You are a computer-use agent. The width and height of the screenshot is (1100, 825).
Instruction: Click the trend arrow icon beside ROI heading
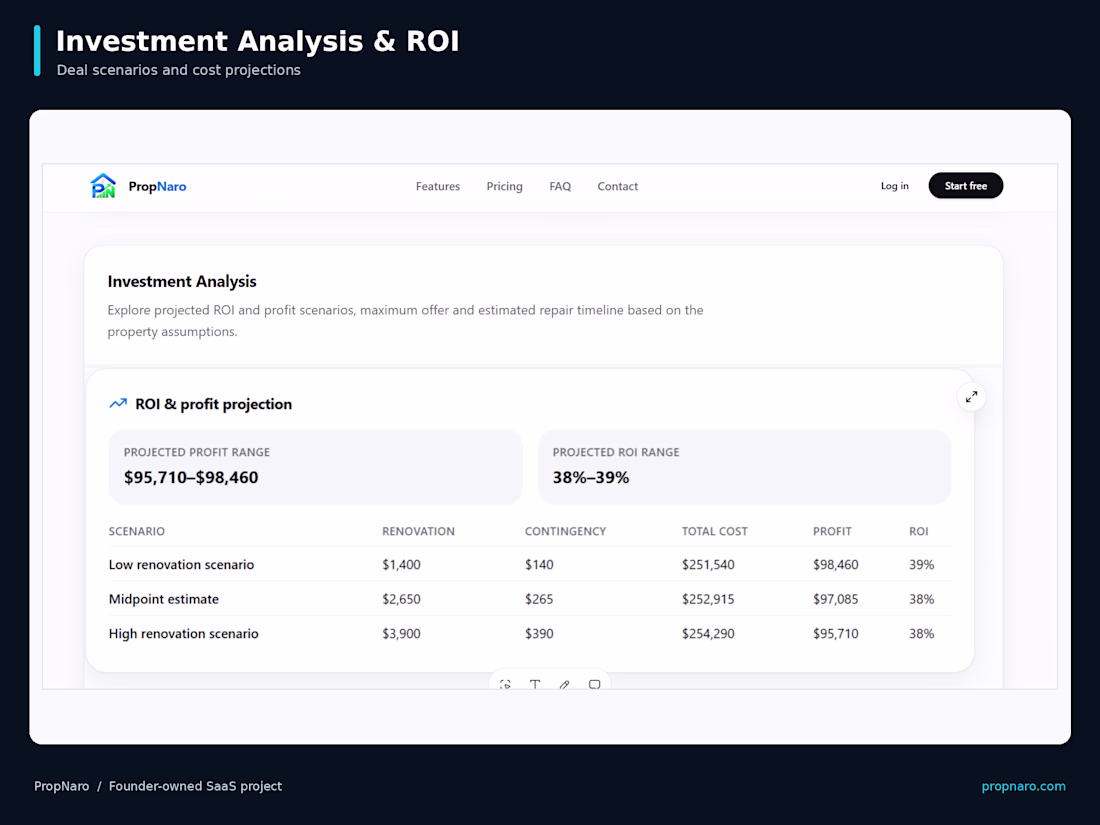coord(118,403)
